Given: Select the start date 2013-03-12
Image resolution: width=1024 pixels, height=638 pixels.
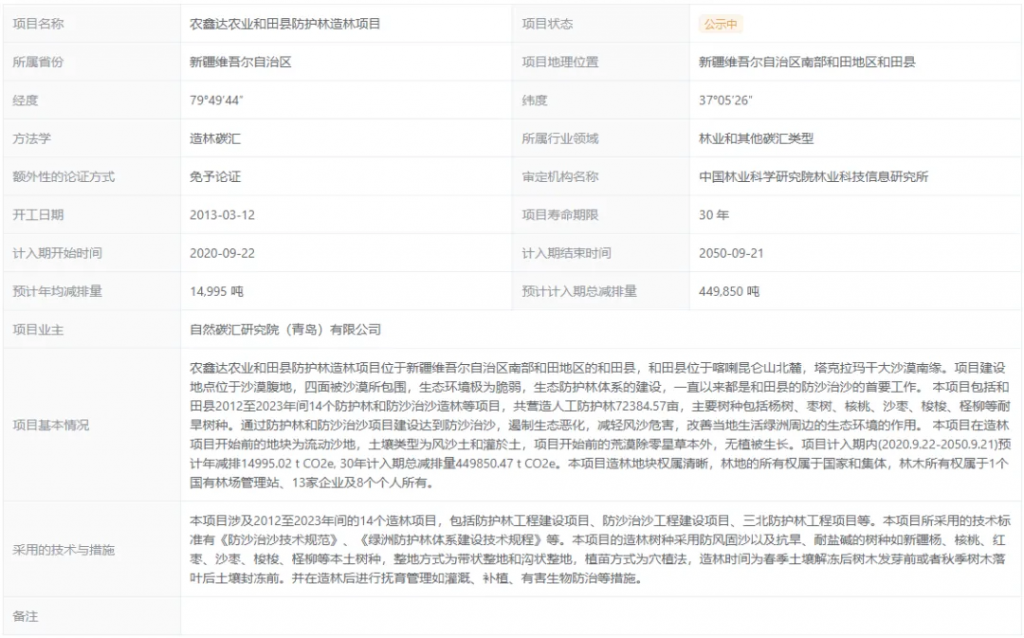Looking at the screenshot, I should coord(222,215).
